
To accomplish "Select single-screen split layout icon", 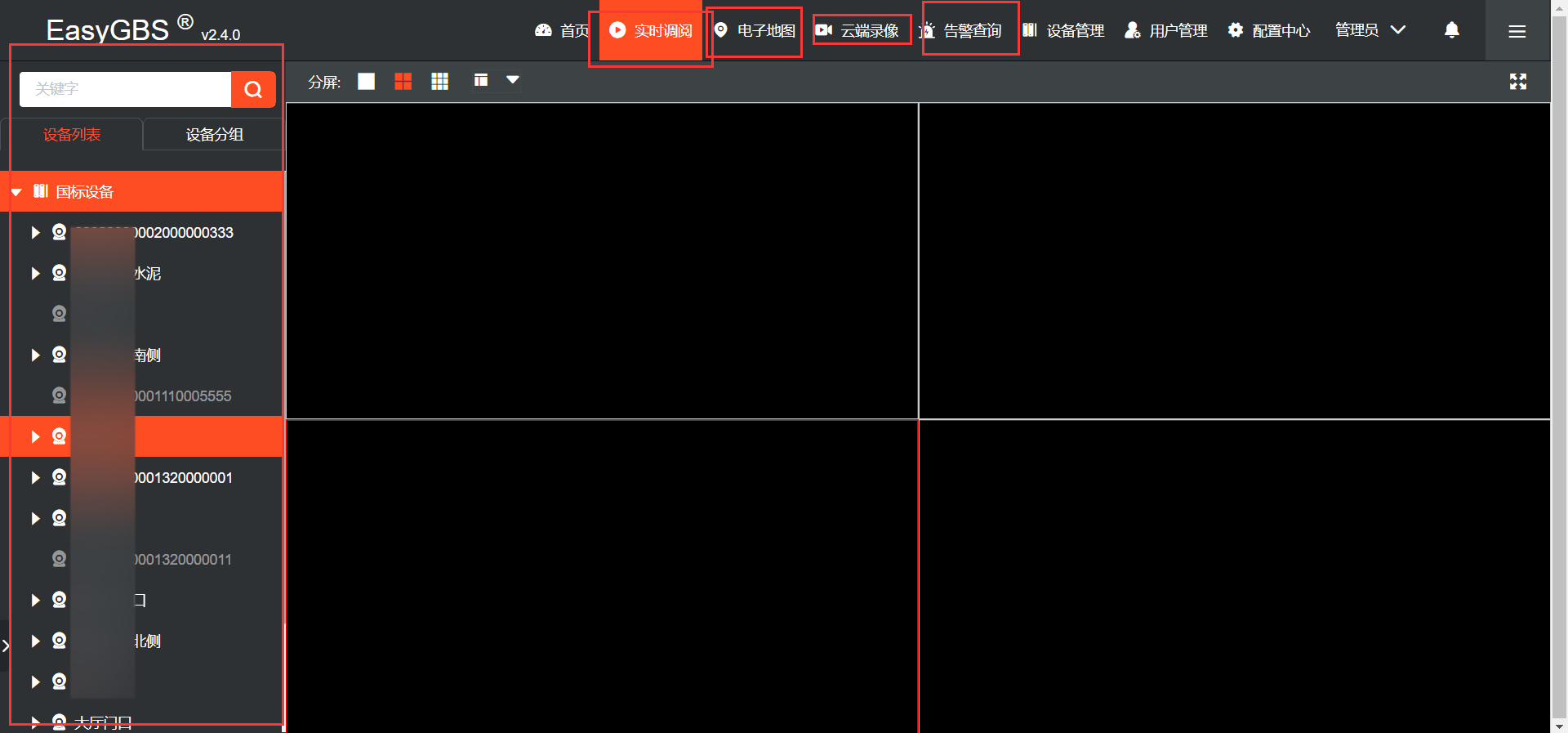I will pyautogui.click(x=366, y=81).
